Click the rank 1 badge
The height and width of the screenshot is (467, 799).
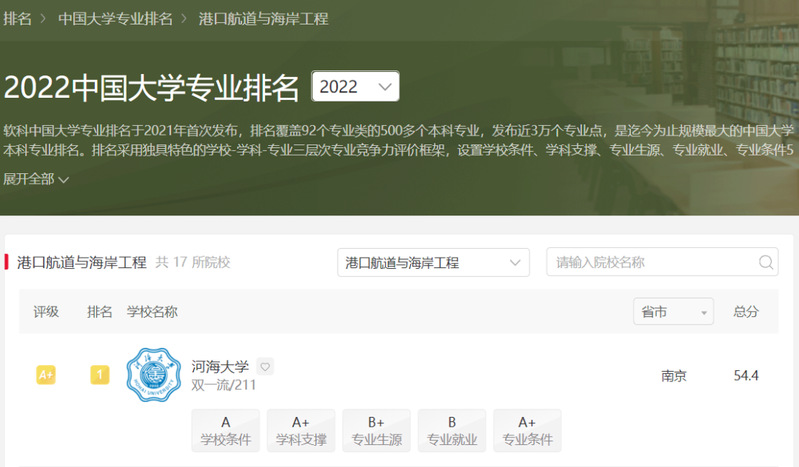pyautogui.click(x=100, y=375)
